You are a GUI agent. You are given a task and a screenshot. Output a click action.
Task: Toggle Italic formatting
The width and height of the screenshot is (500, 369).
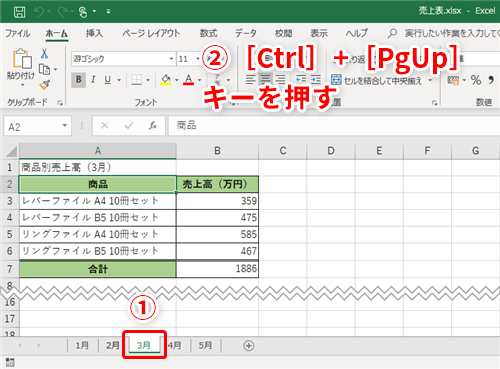tap(93, 80)
